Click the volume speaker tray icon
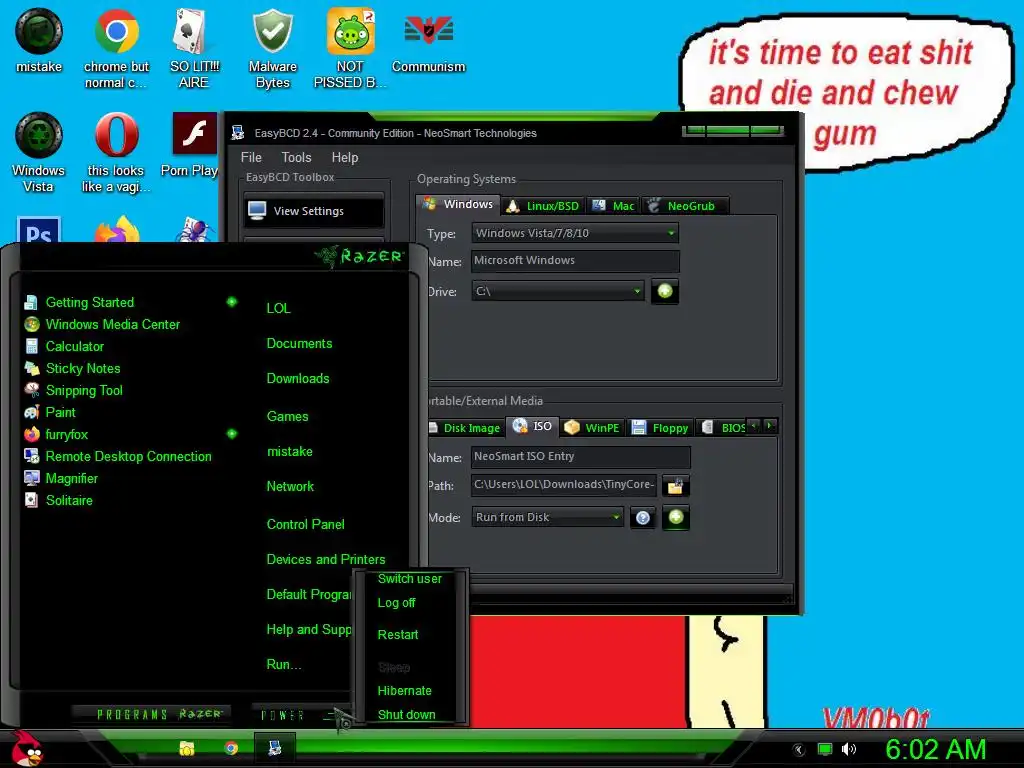This screenshot has width=1024, height=768. 849,749
